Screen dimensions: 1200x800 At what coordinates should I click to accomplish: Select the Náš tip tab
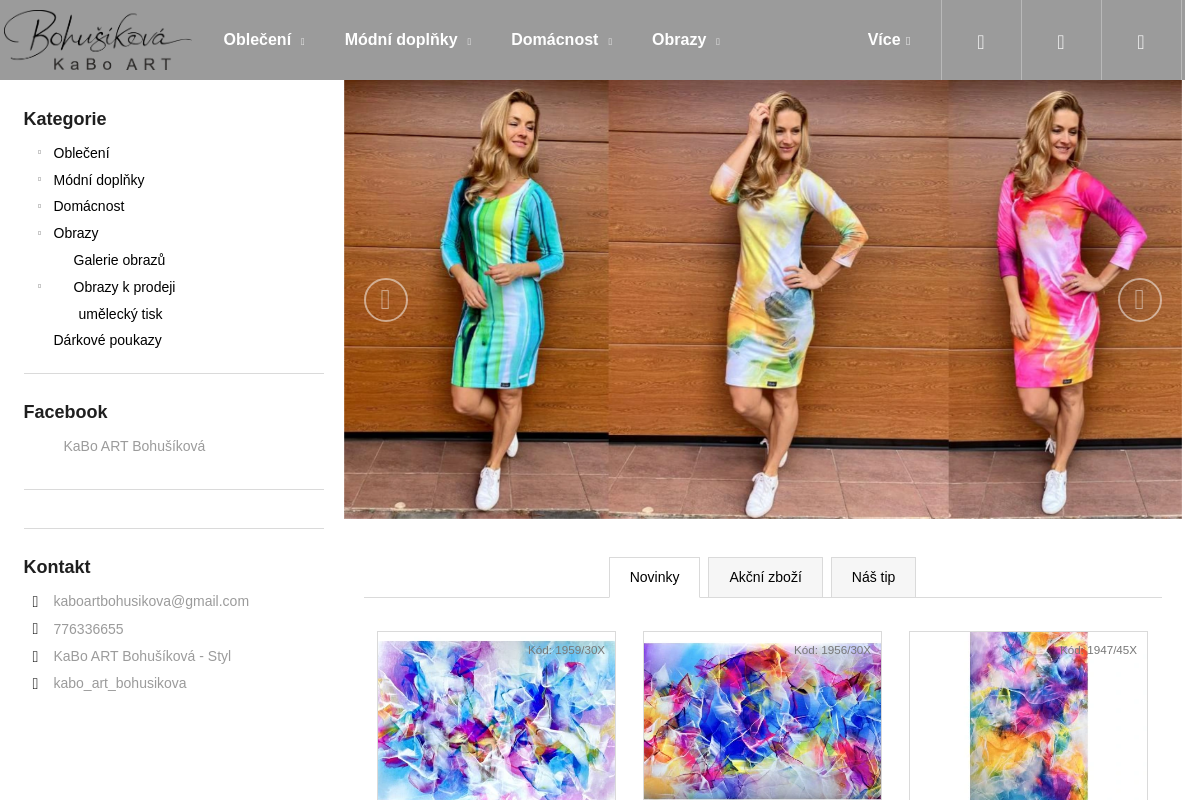click(873, 577)
